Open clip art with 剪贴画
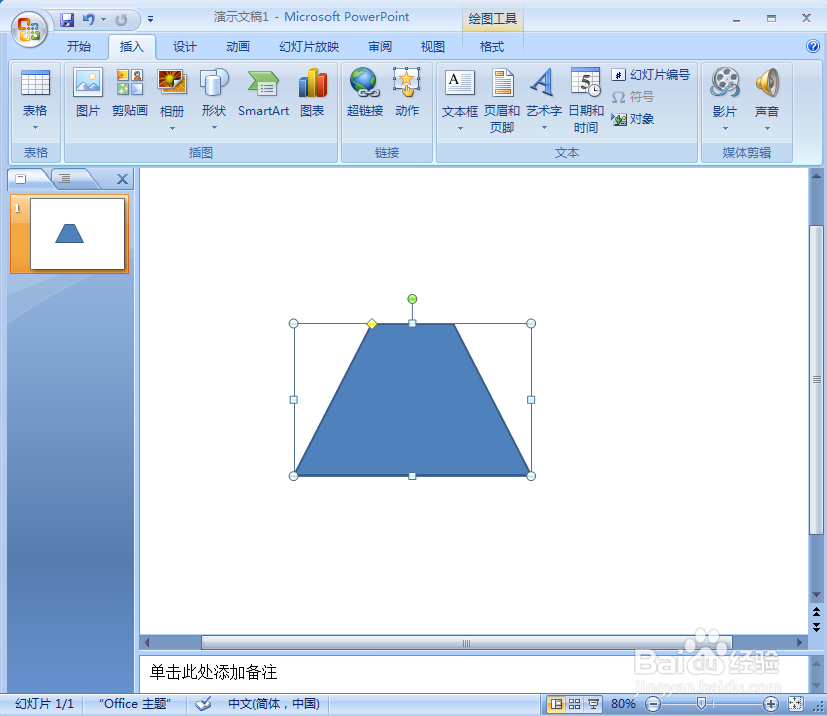 point(130,93)
